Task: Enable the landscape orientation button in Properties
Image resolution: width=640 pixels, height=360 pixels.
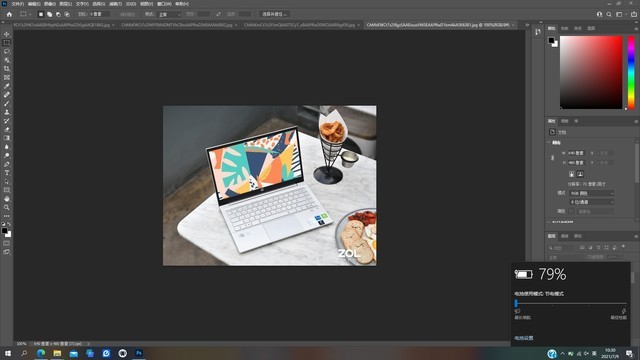Action: pos(580,174)
